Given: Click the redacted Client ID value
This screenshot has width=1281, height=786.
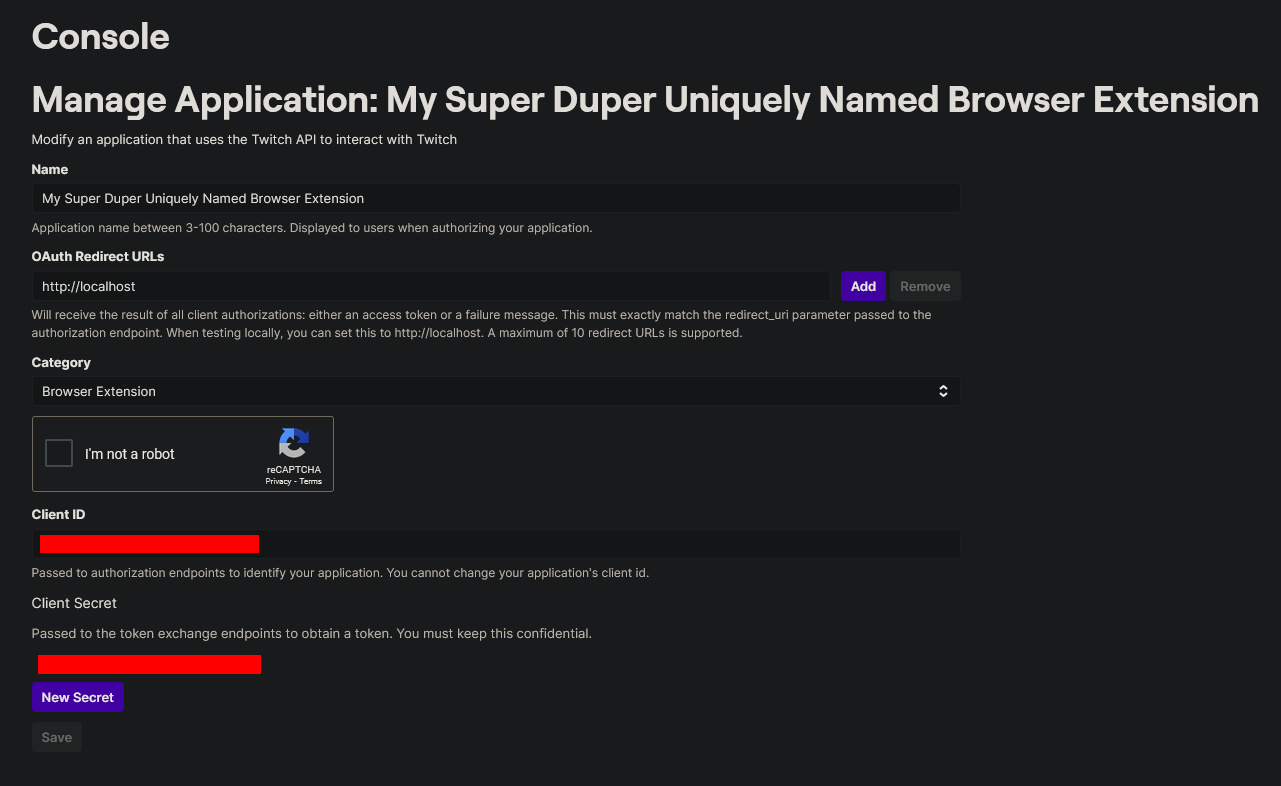Looking at the screenshot, I should pyautogui.click(x=149, y=544).
